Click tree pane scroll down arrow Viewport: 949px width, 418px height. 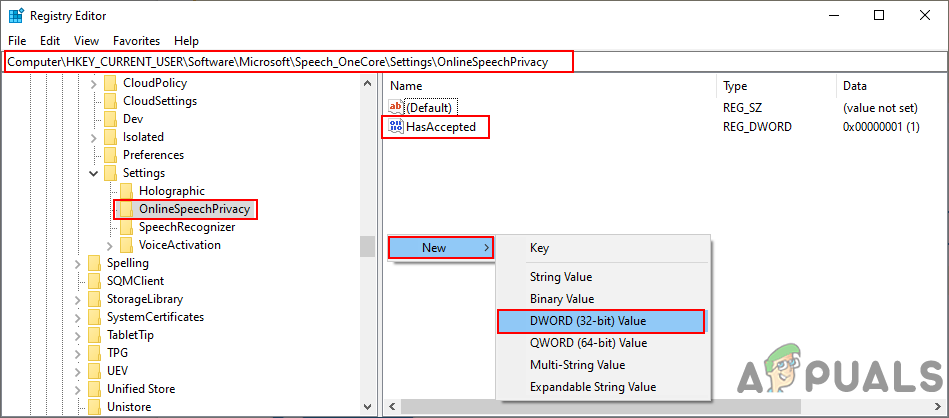[x=367, y=407]
